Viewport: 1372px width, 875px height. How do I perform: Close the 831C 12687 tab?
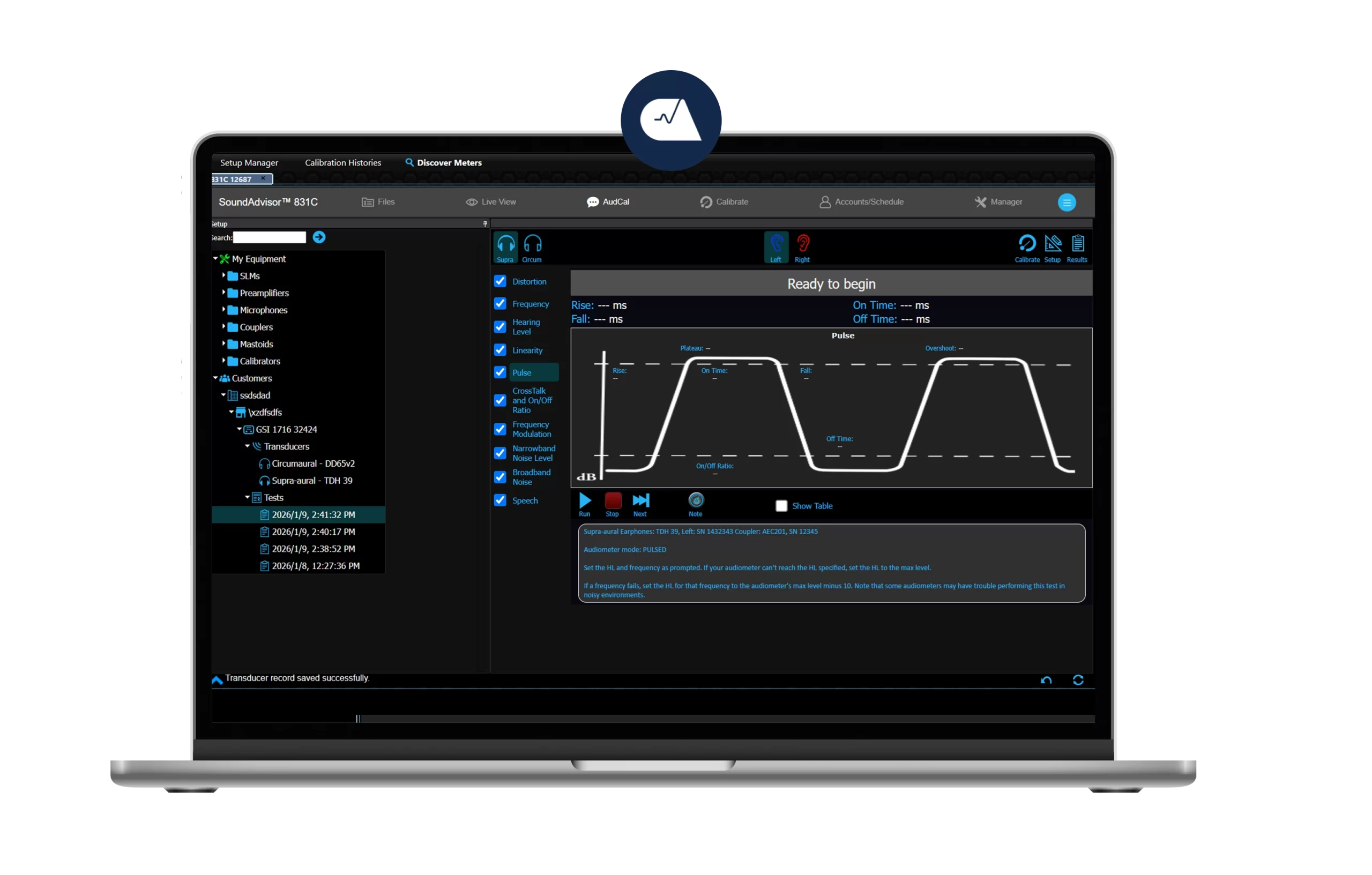[x=263, y=178]
